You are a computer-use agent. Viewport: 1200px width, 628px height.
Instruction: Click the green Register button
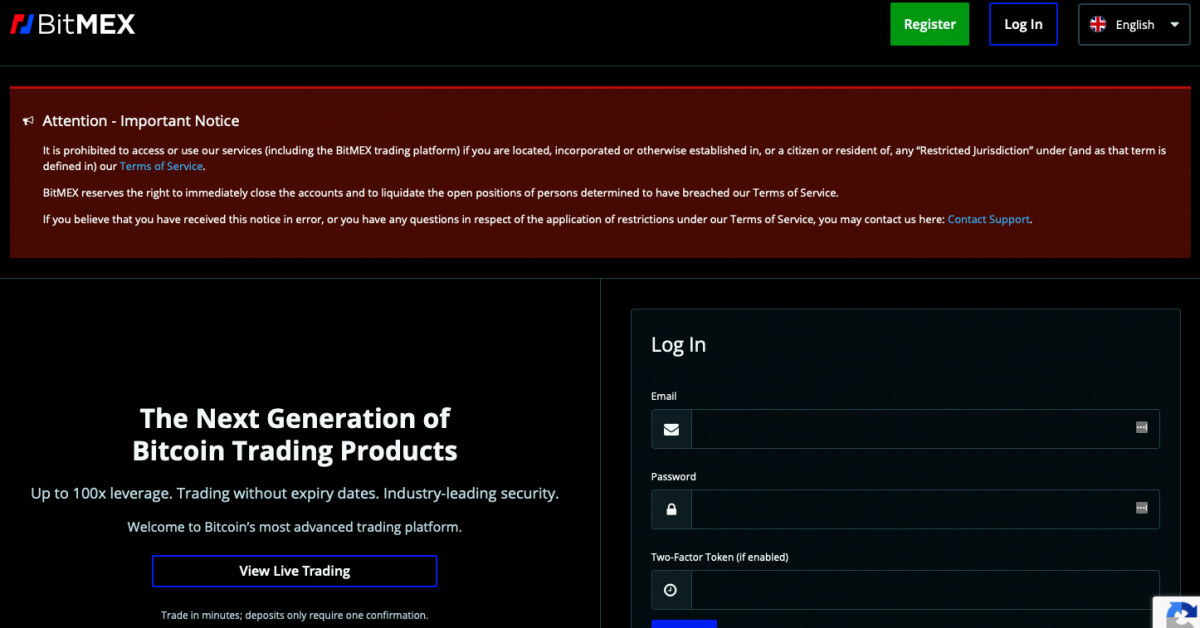click(930, 24)
